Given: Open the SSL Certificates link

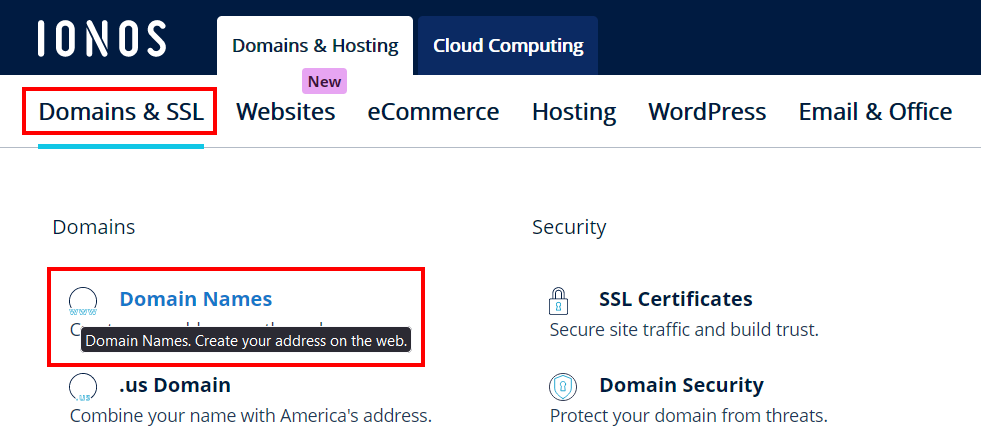Looking at the screenshot, I should (675, 299).
